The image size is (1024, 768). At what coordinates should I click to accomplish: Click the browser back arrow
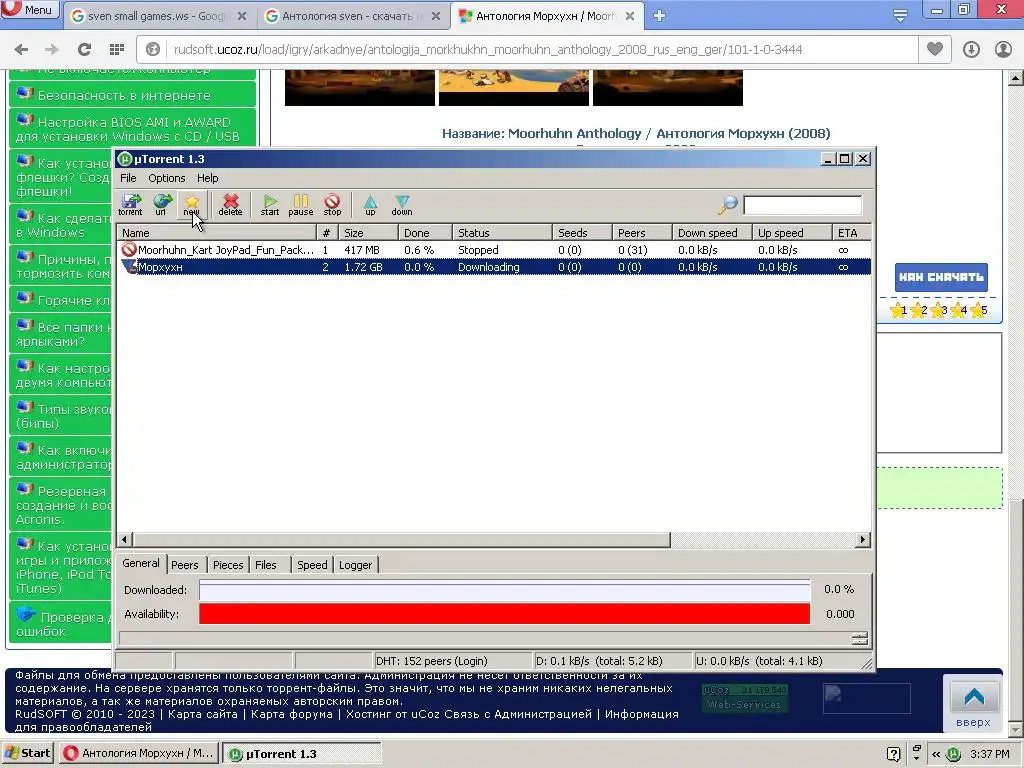(21, 49)
